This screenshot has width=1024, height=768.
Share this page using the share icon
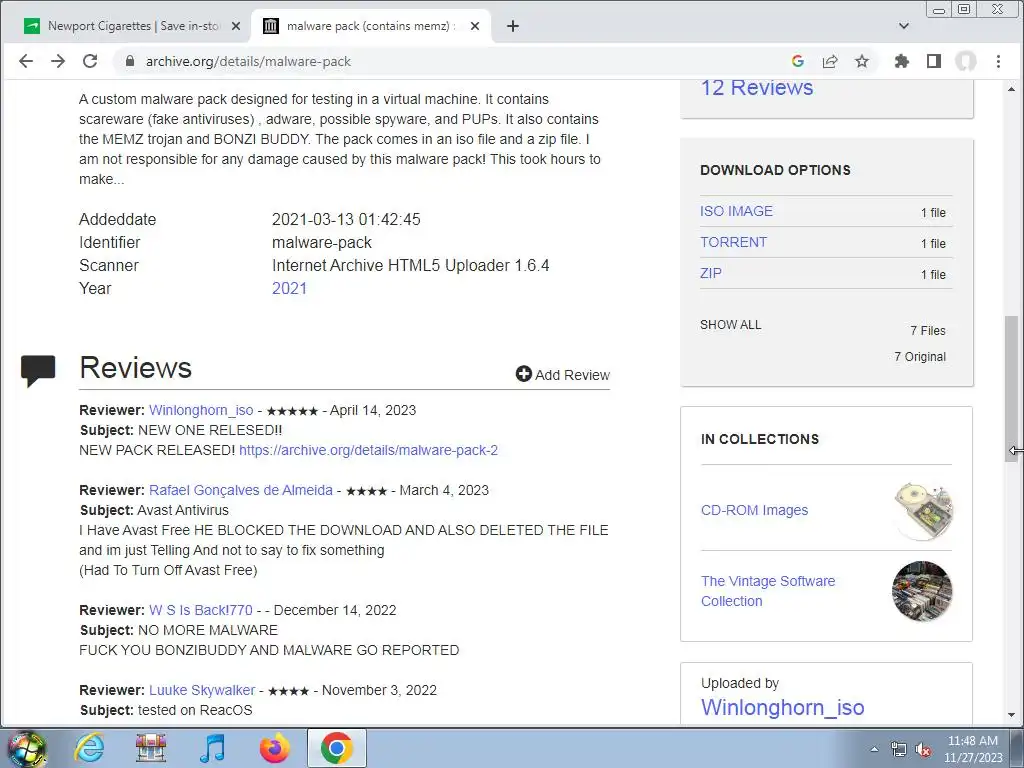tap(830, 61)
